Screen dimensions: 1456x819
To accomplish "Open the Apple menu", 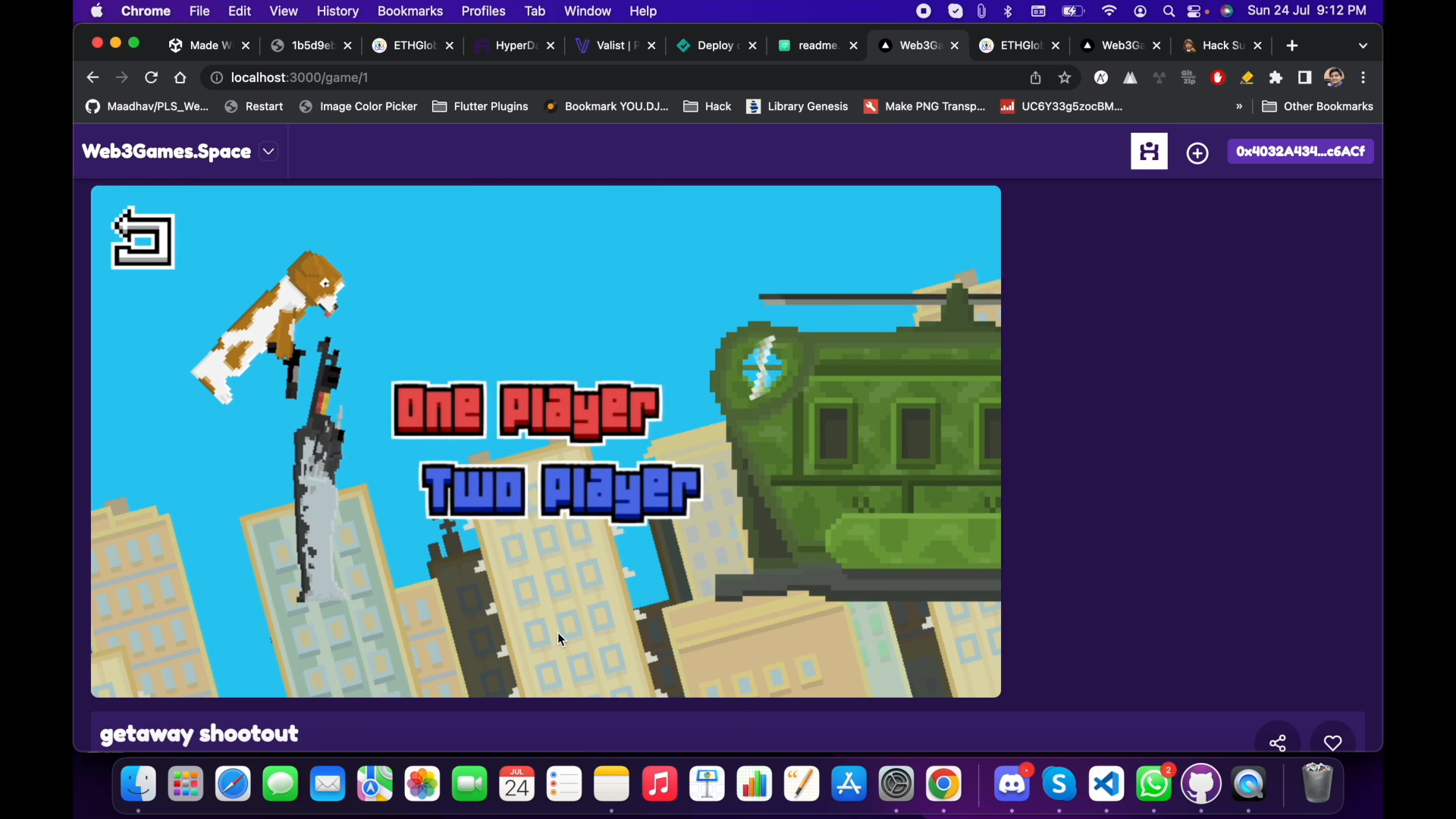I will click(97, 11).
